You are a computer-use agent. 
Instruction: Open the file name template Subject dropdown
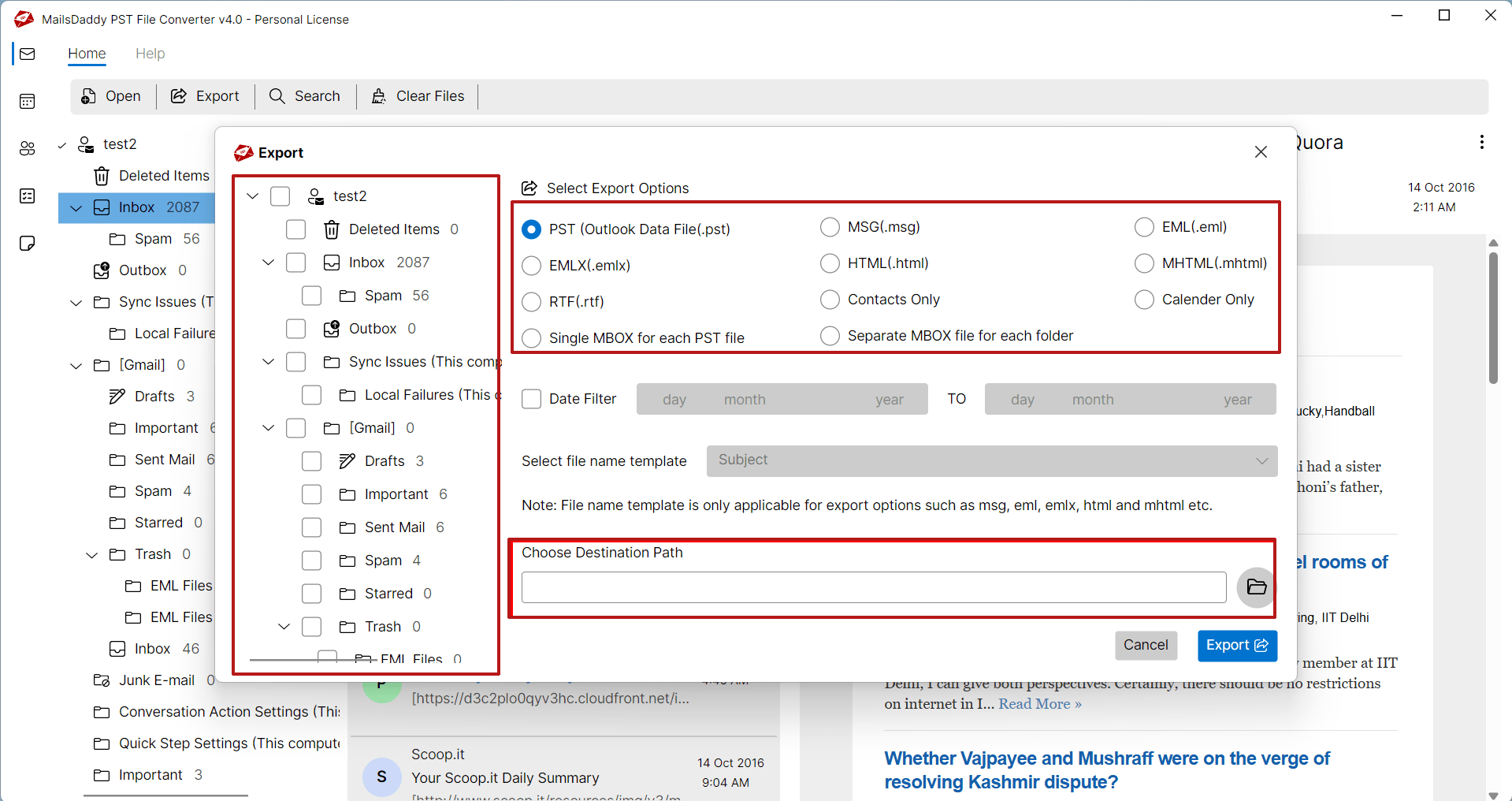tap(991, 460)
